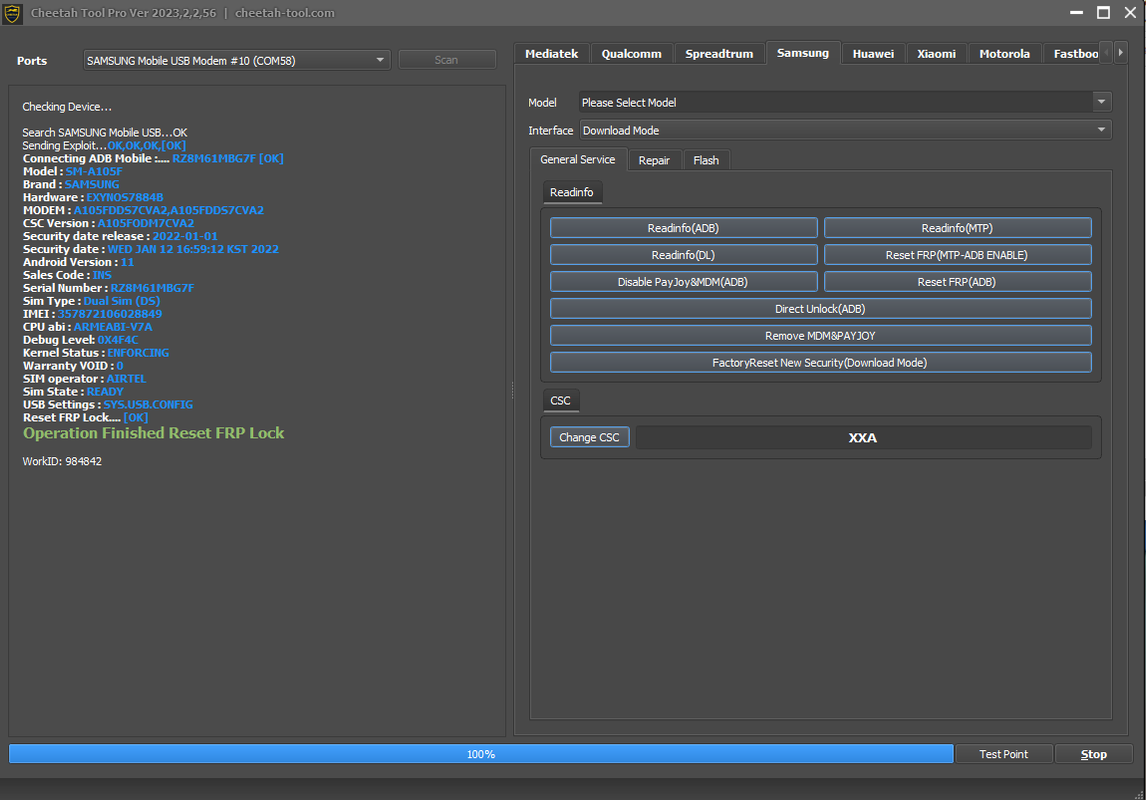
Task: Click FactoryReset New Security(Download Mode) button
Action: point(821,362)
